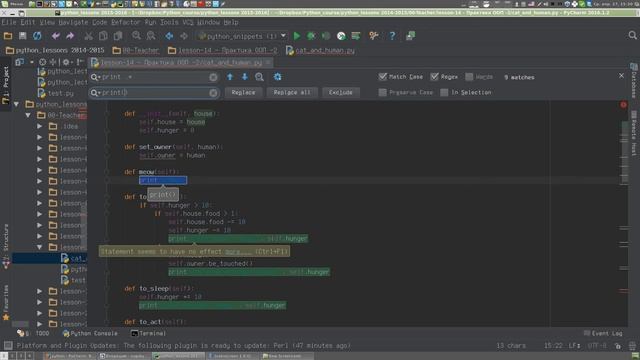Copy the selection using the toolbar copy icon
The image size is (640, 360).
coord(103,36)
